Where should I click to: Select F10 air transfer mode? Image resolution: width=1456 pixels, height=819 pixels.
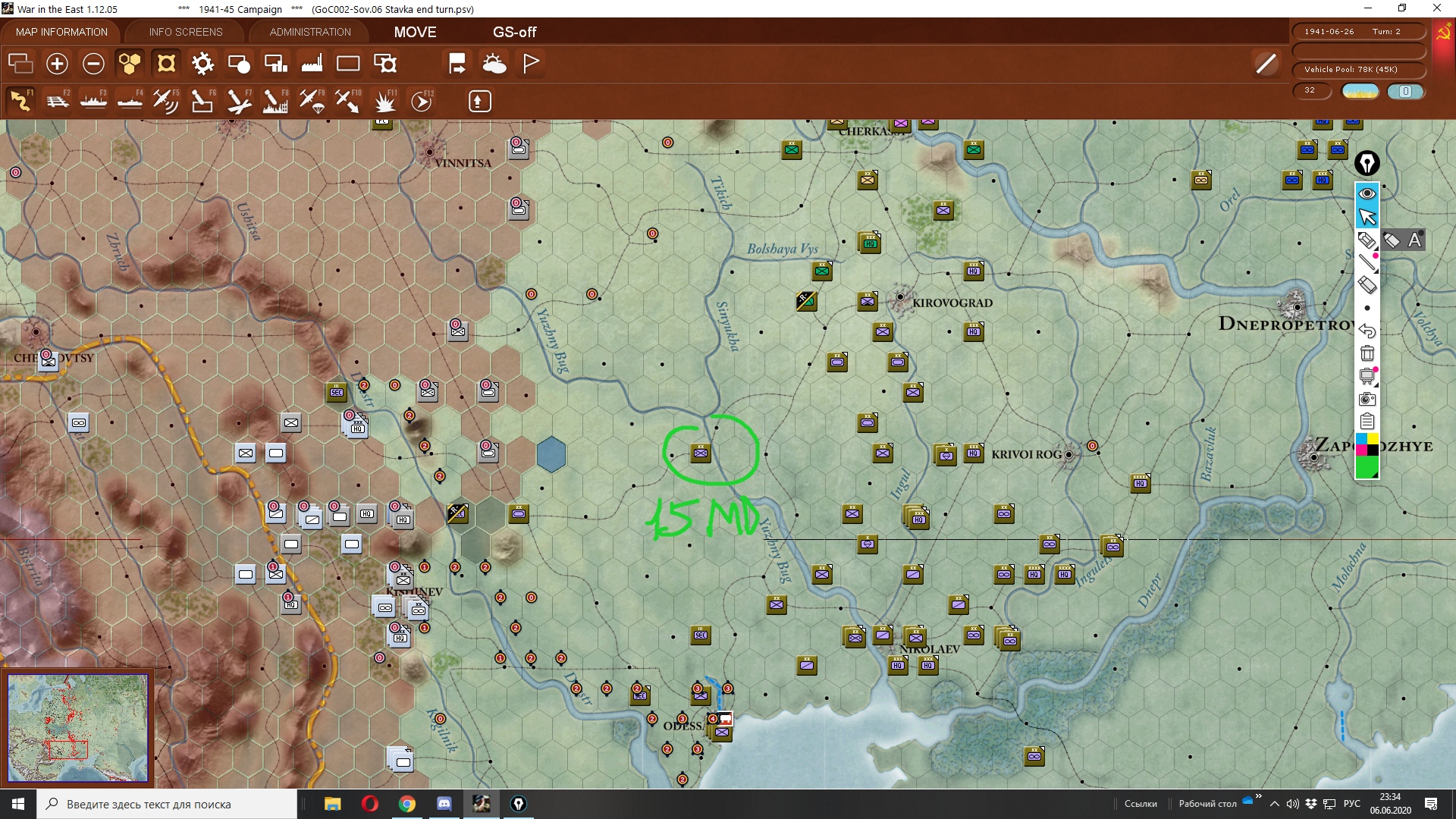[348, 101]
